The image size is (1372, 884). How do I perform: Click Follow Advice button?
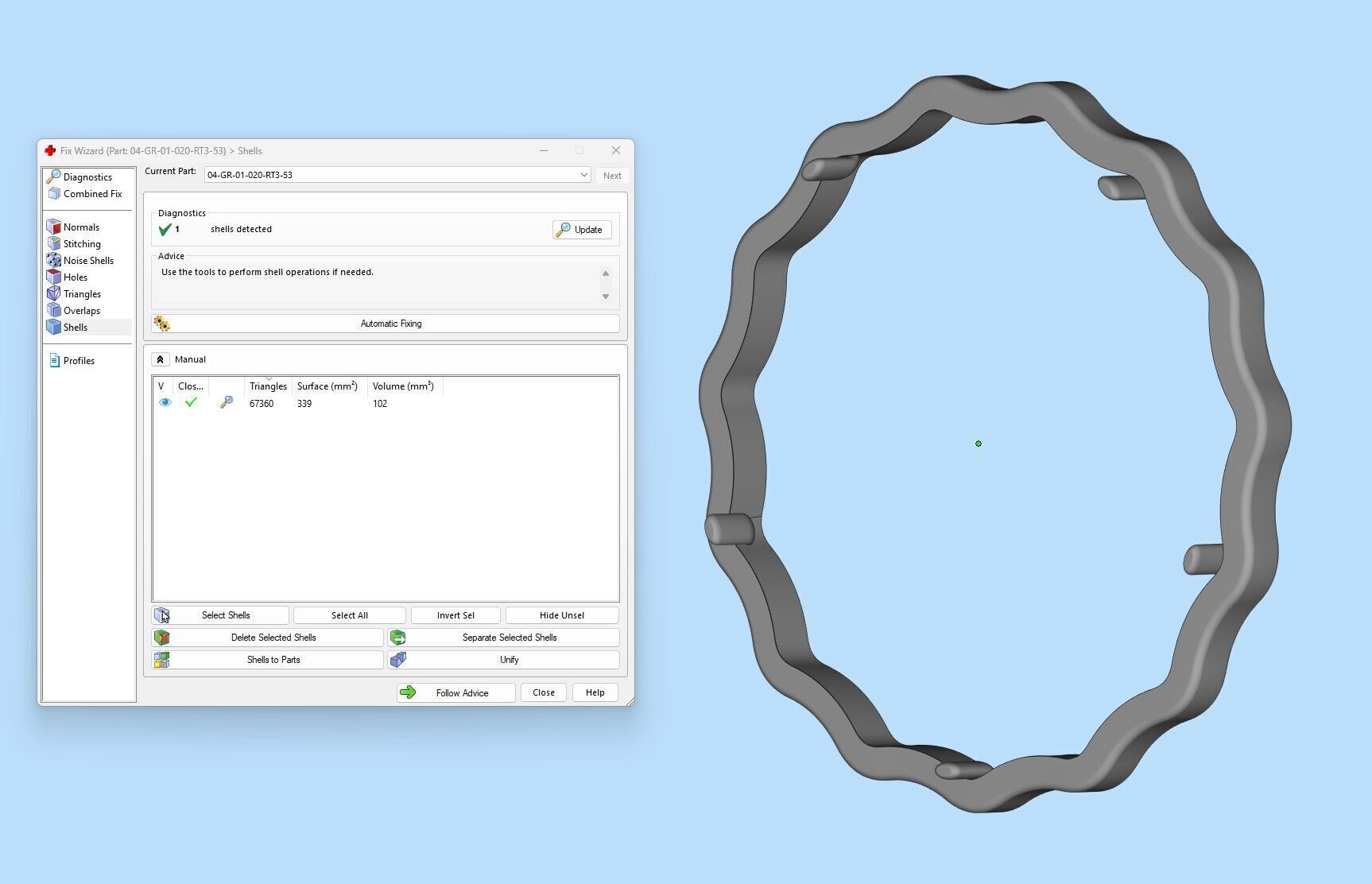pos(456,693)
